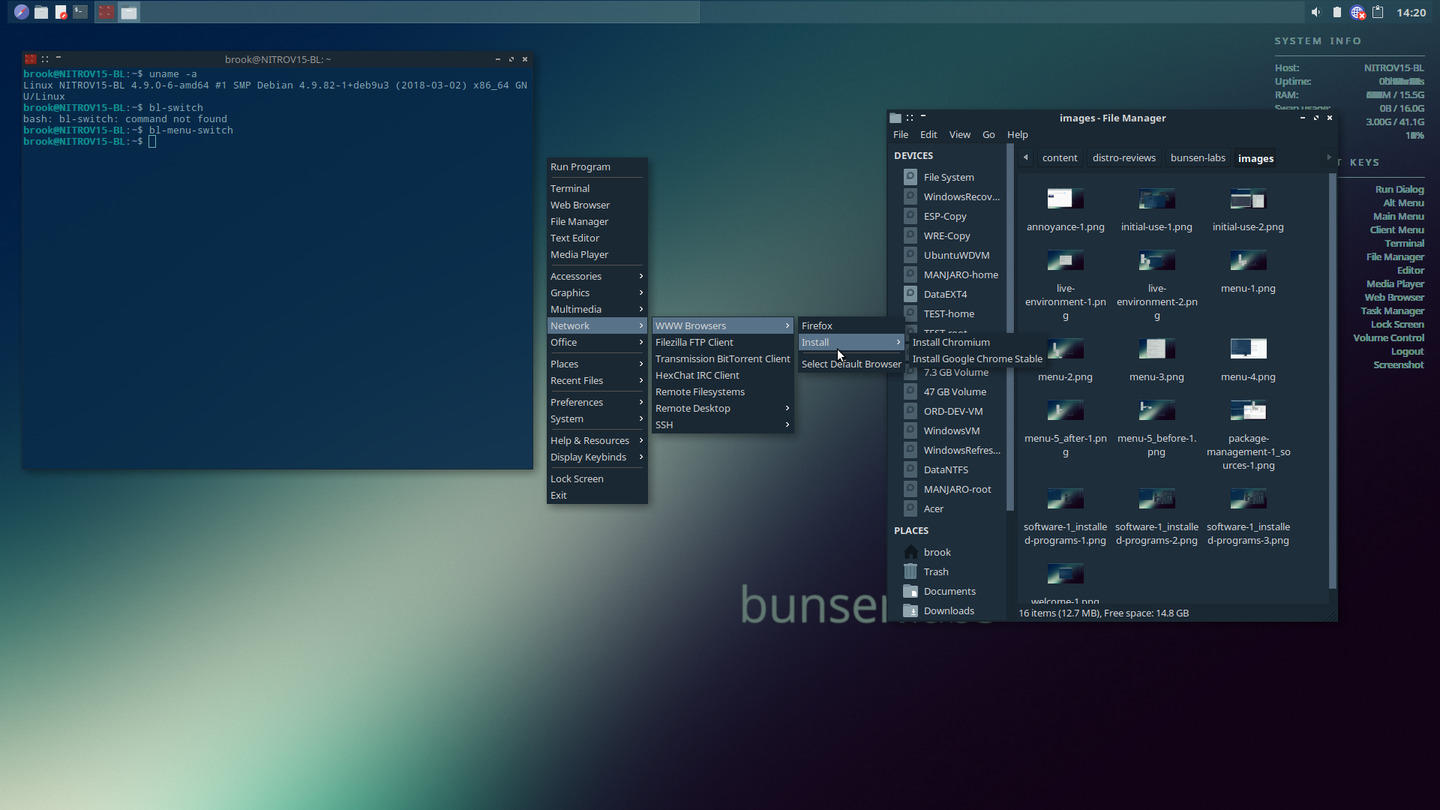Open Downloads in Places sidebar
The image size is (1440, 810).
pos(948,610)
